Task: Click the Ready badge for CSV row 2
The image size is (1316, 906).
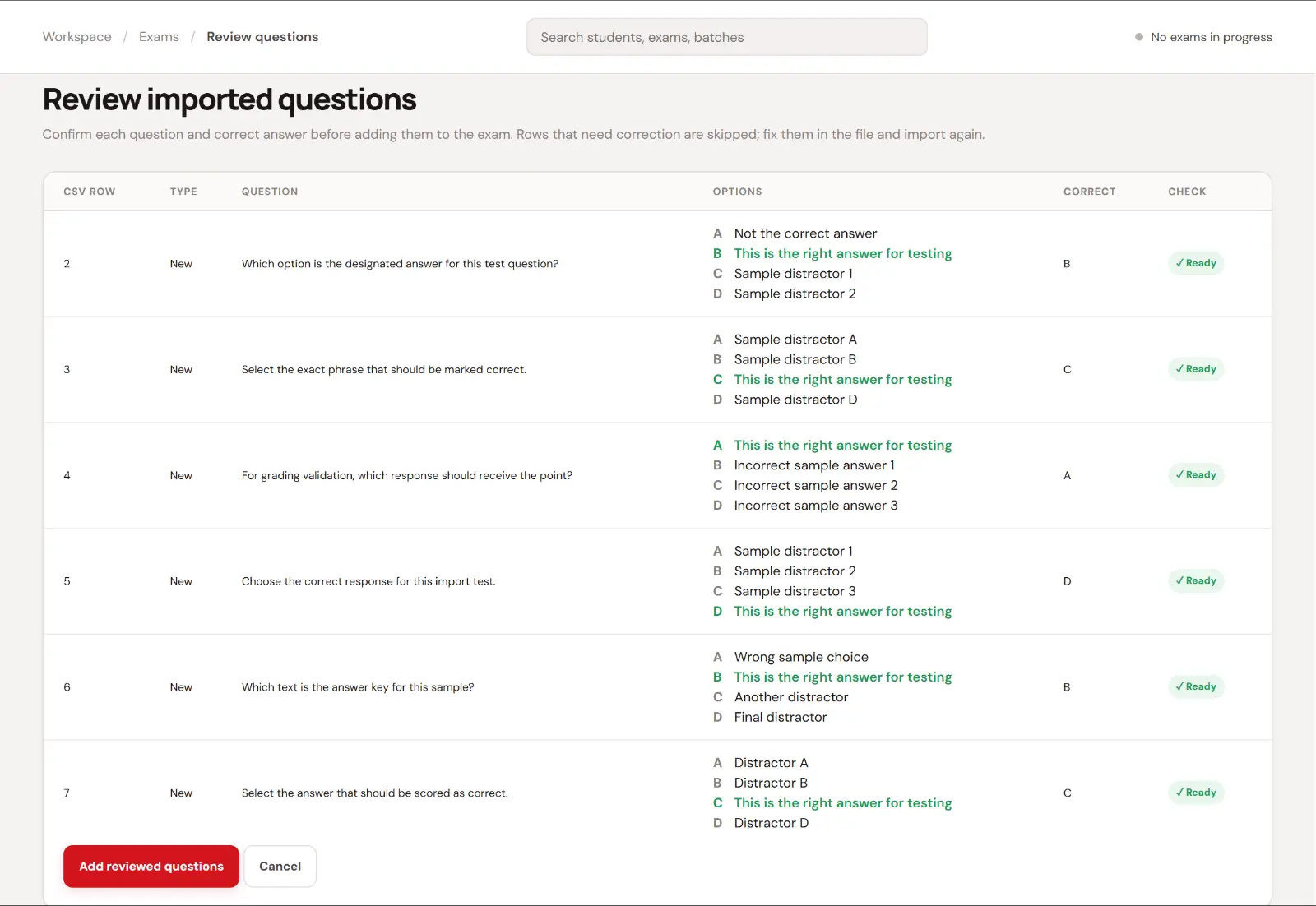Action: click(x=1196, y=263)
